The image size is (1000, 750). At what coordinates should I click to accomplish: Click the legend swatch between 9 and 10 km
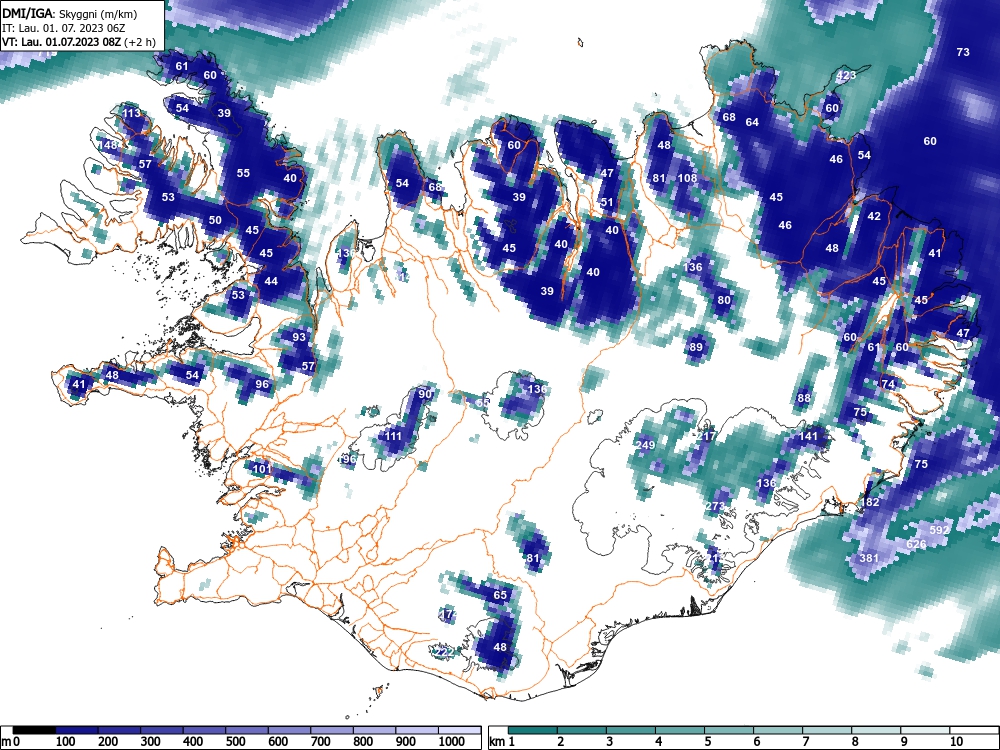tap(925, 730)
